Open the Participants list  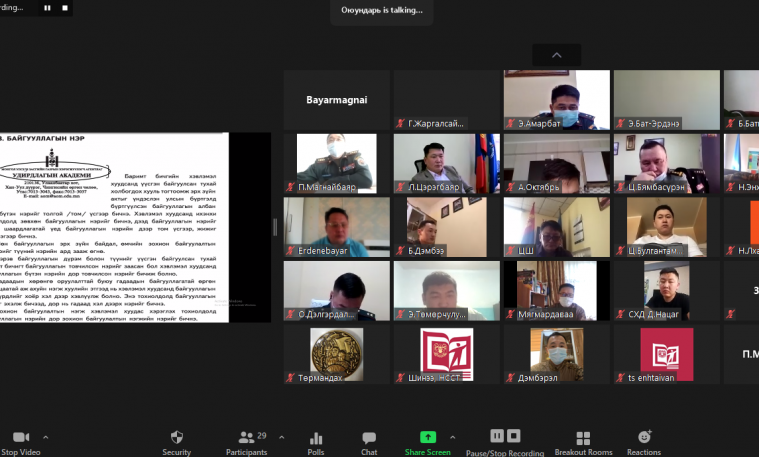(246, 438)
